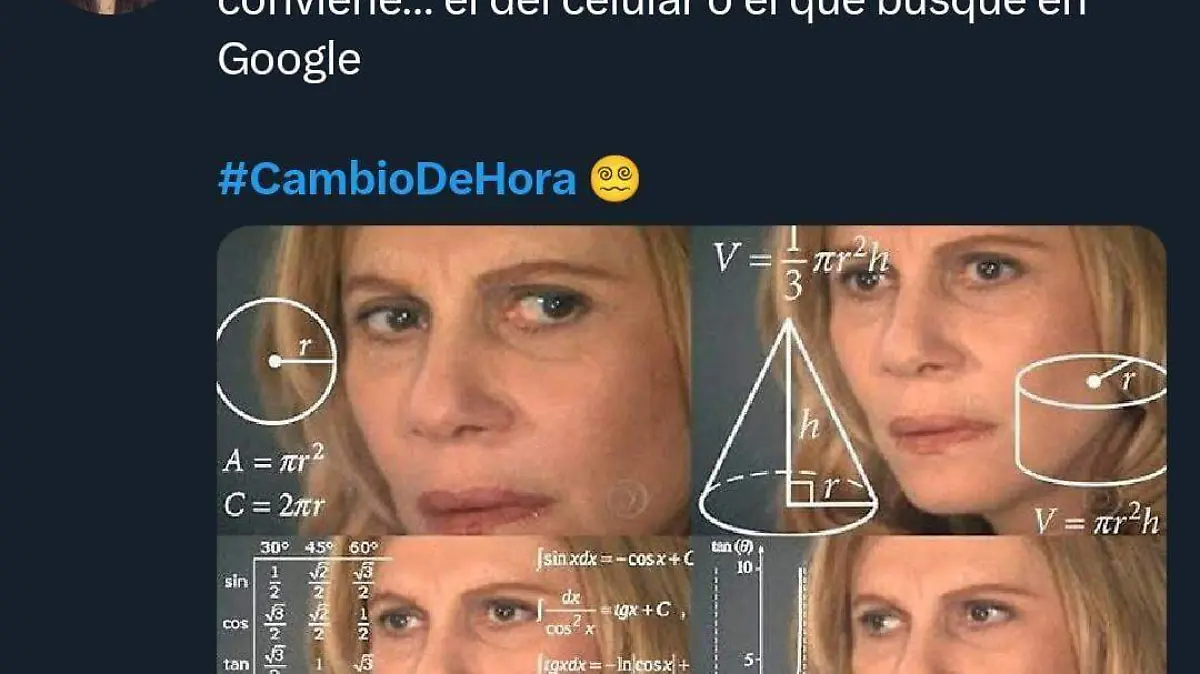This screenshot has height=674, width=1200.
Task: Click the ∫sin x dx integral formula
Action: click(613, 558)
